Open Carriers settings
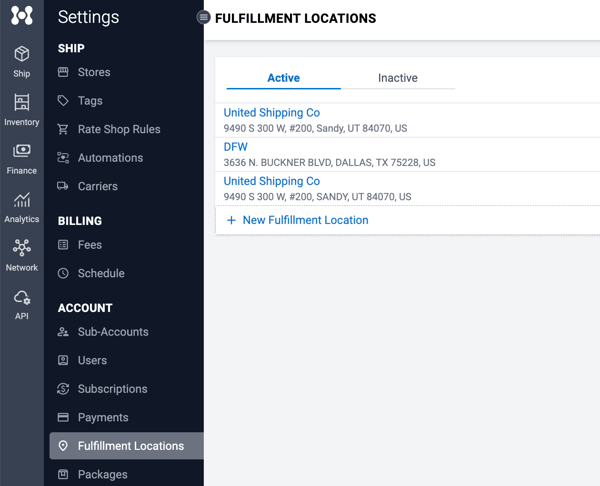This screenshot has width=600, height=486. point(97,186)
